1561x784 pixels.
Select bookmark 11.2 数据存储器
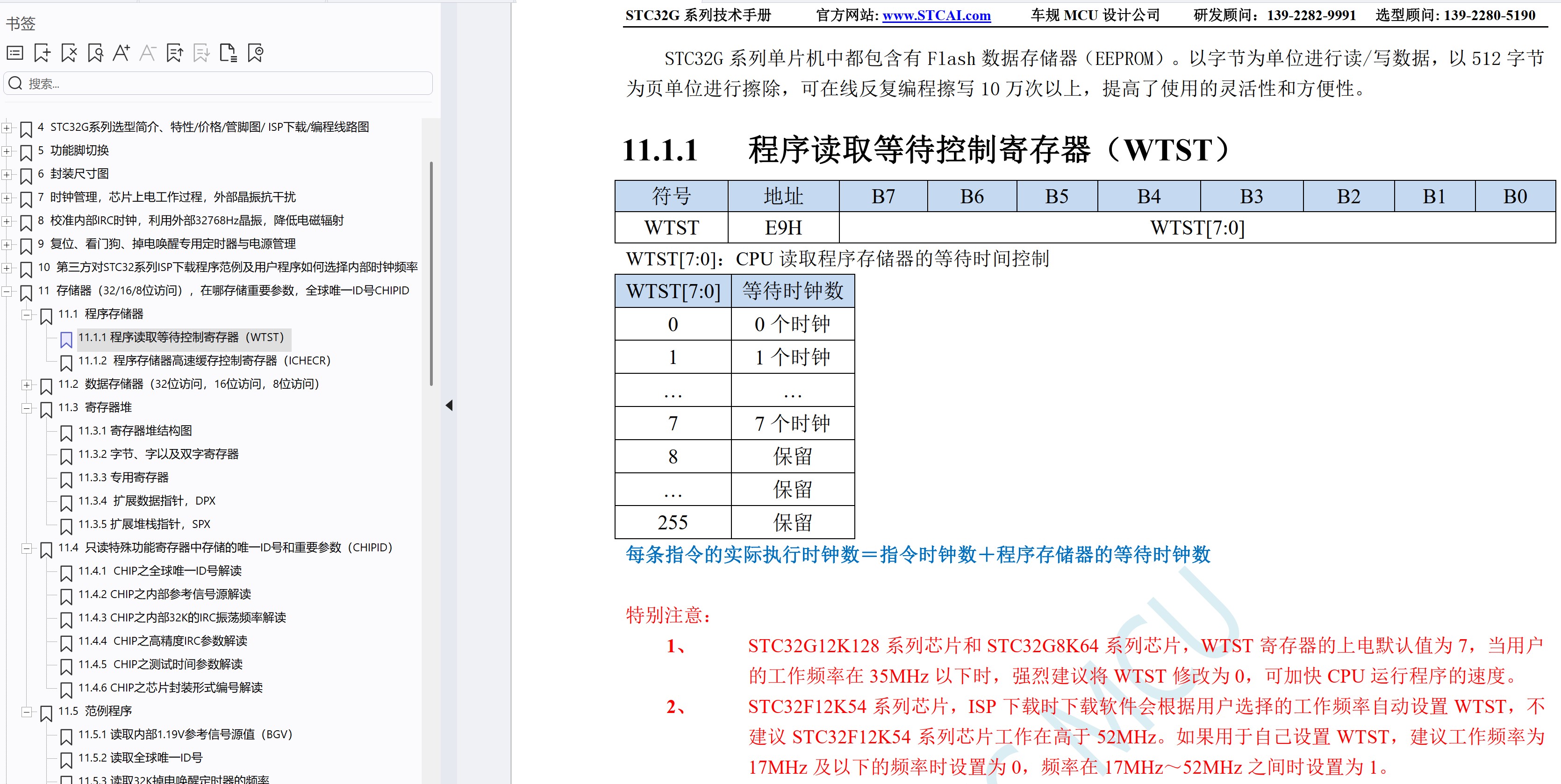(188, 384)
